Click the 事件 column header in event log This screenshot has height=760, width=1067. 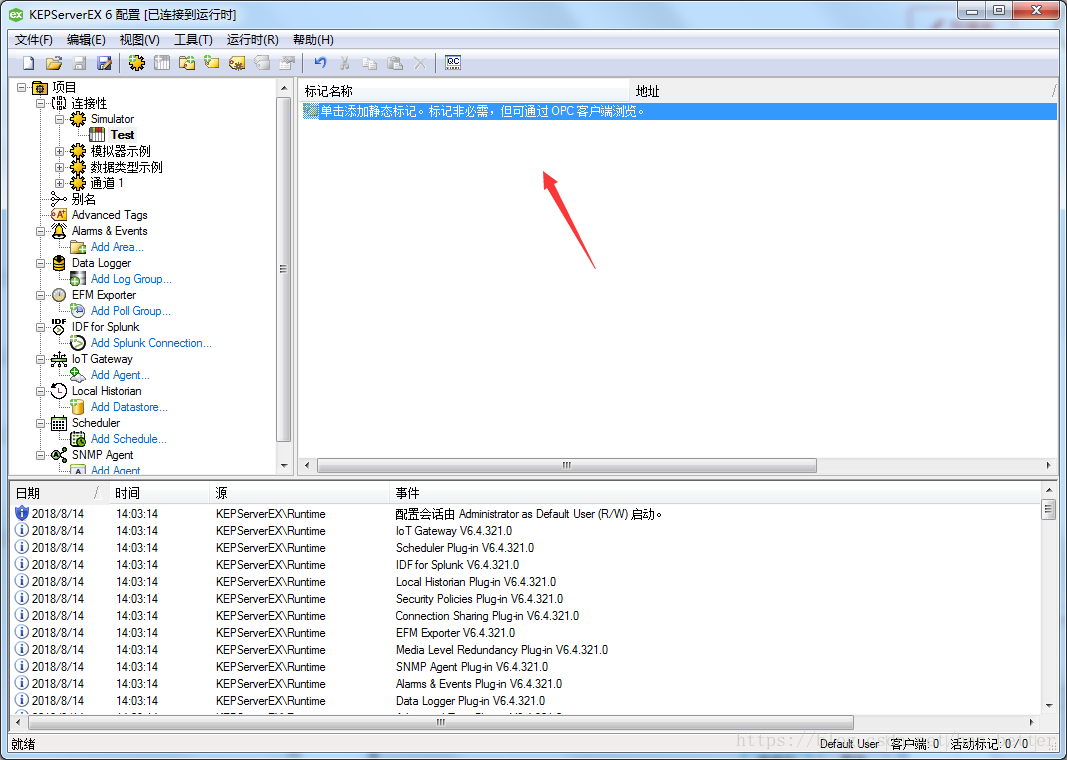pyautogui.click(x=715, y=493)
